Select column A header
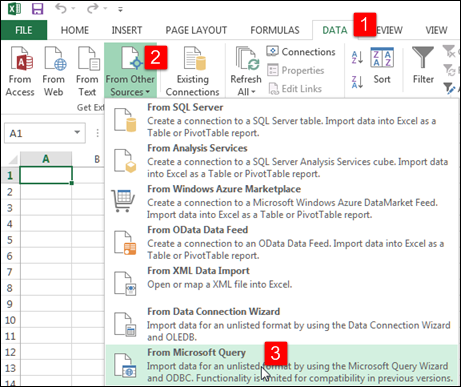 click(46, 159)
